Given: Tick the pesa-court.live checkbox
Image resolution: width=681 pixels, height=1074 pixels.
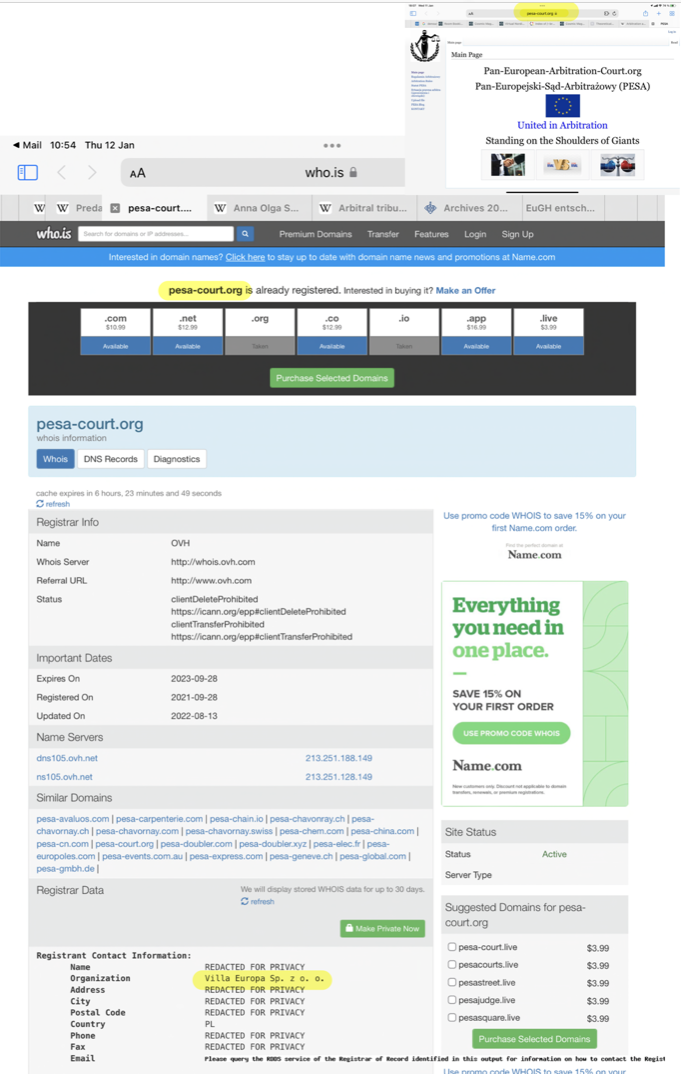Looking at the screenshot, I should tap(451, 947).
